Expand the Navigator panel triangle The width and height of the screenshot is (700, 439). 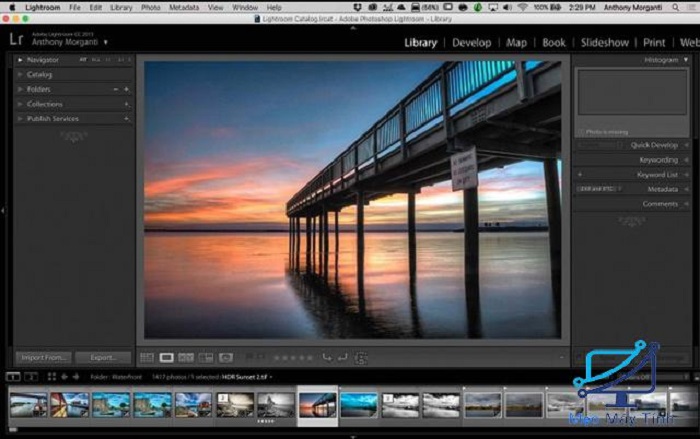[x=20, y=60]
